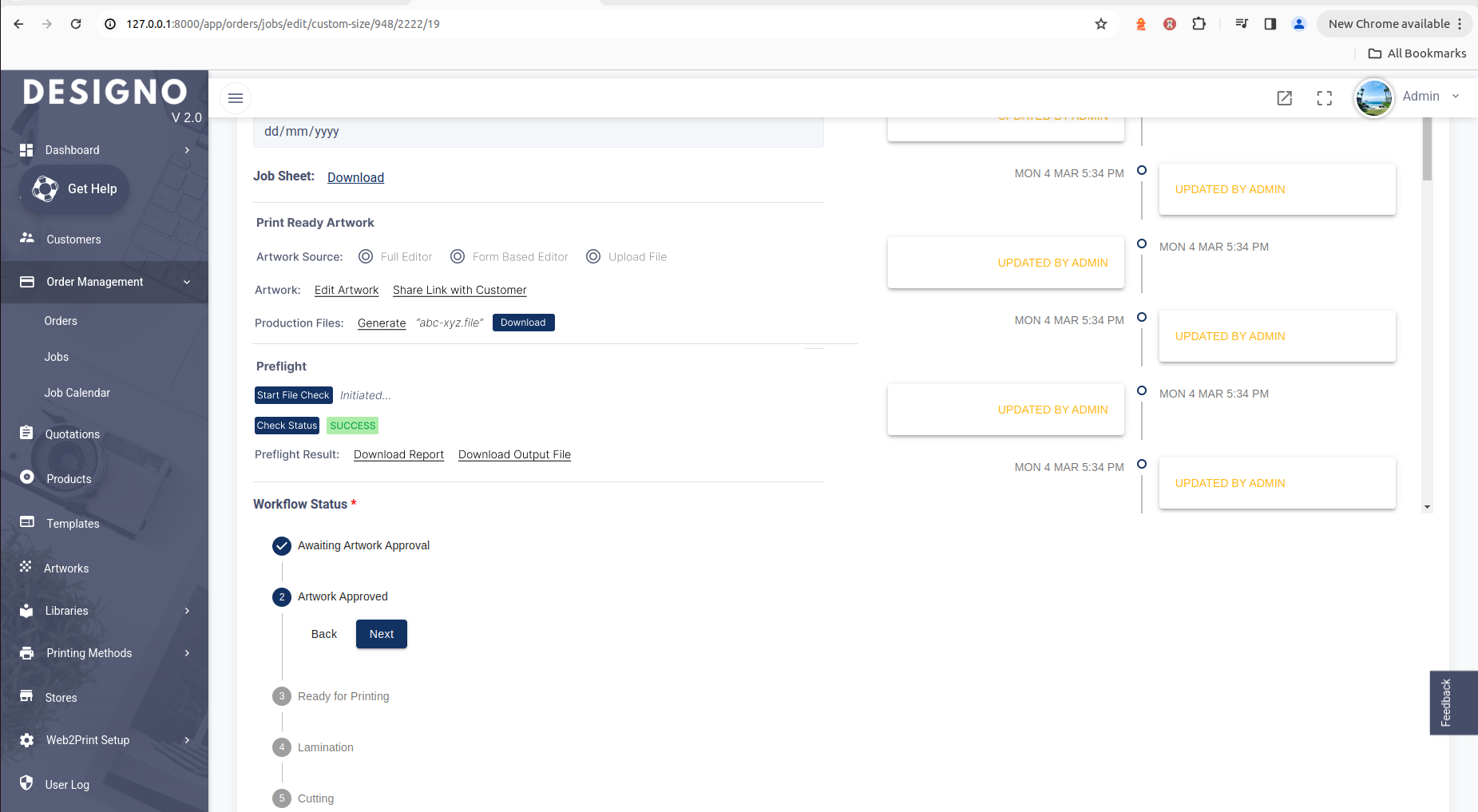
Task: Click the Libraries book icon
Action: click(x=26, y=611)
